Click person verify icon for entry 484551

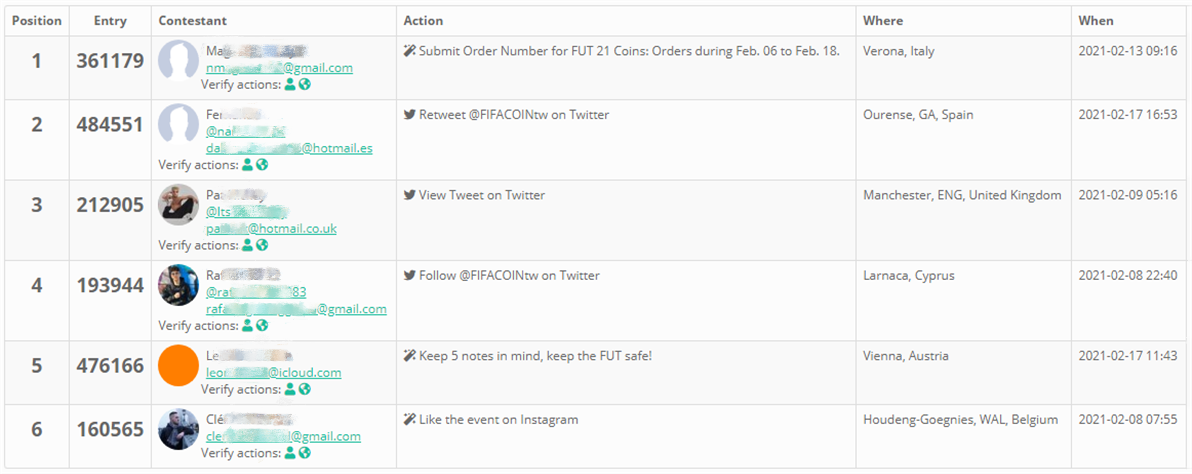pyautogui.click(x=248, y=165)
